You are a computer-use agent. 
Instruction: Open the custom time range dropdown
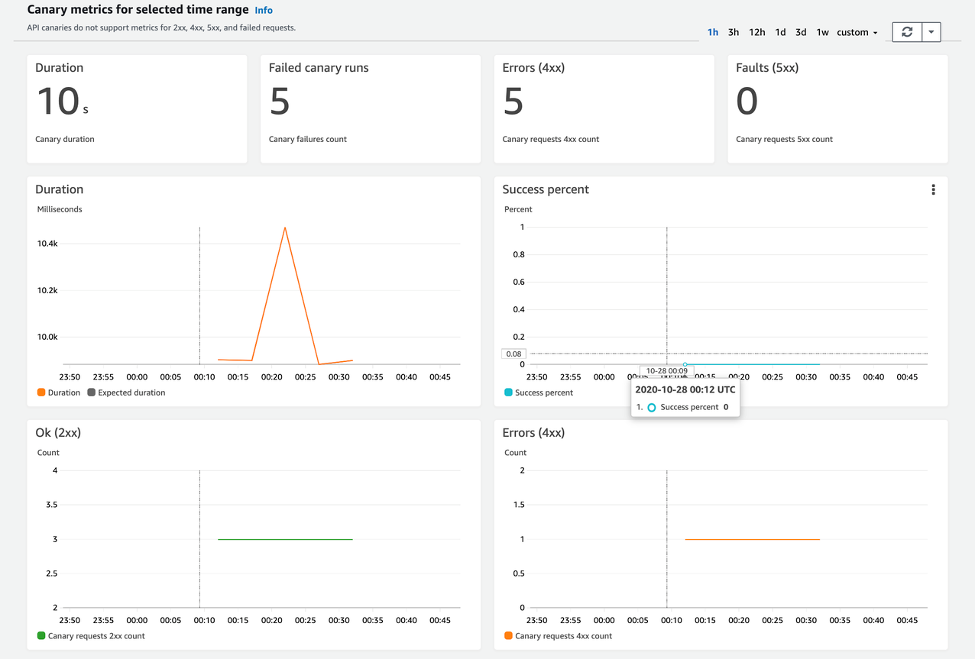tap(855, 31)
